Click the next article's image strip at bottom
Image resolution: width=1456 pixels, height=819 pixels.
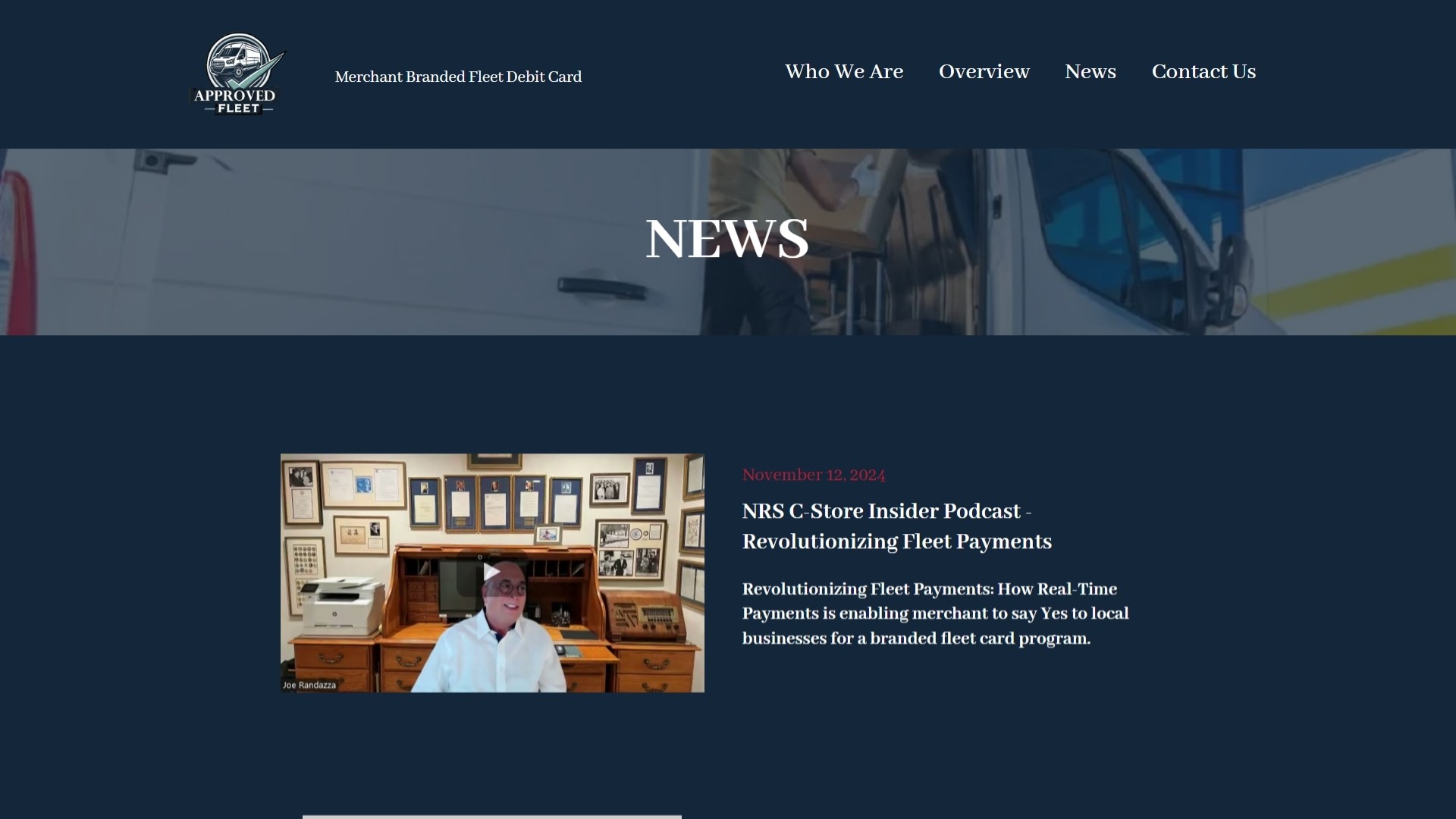point(491,816)
